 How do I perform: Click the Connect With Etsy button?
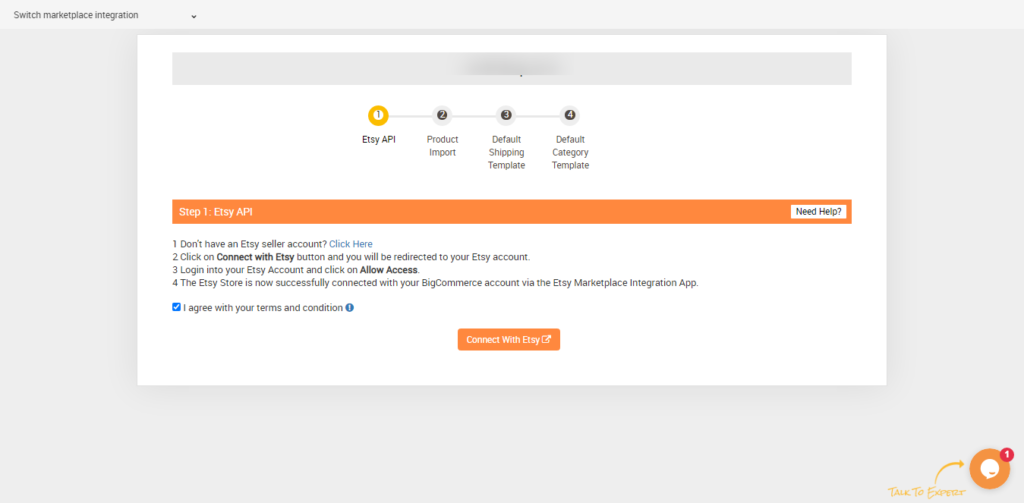(x=508, y=340)
